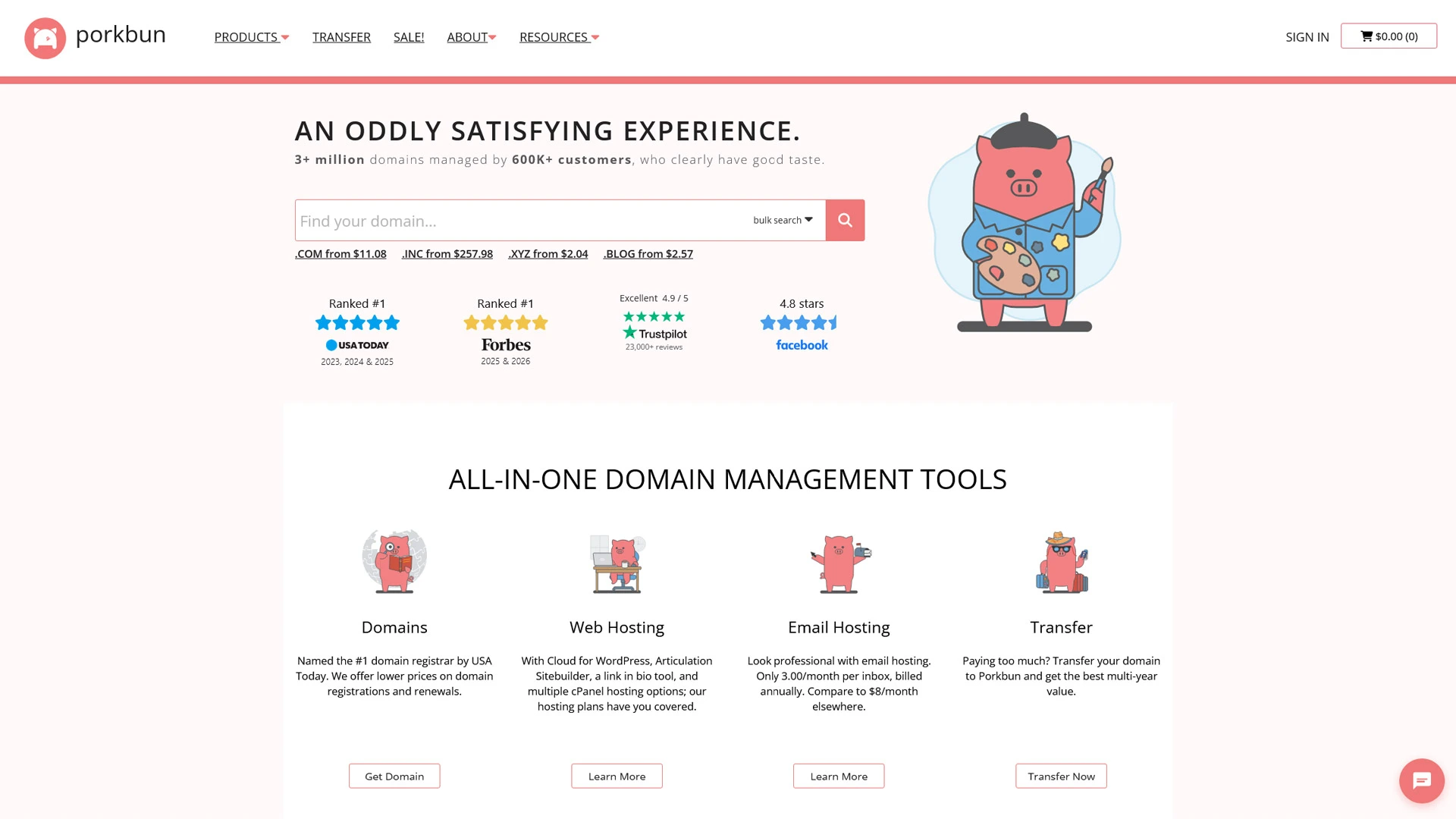Click the Email Hosting pig illustration
The width and height of the screenshot is (1456, 819).
(x=839, y=563)
